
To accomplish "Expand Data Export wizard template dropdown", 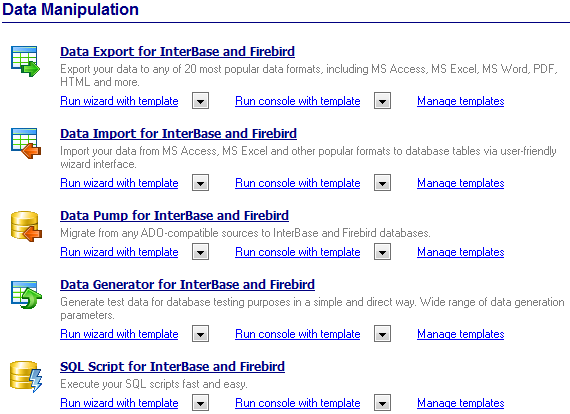I will pyautogui.click(x=201, y=101).
